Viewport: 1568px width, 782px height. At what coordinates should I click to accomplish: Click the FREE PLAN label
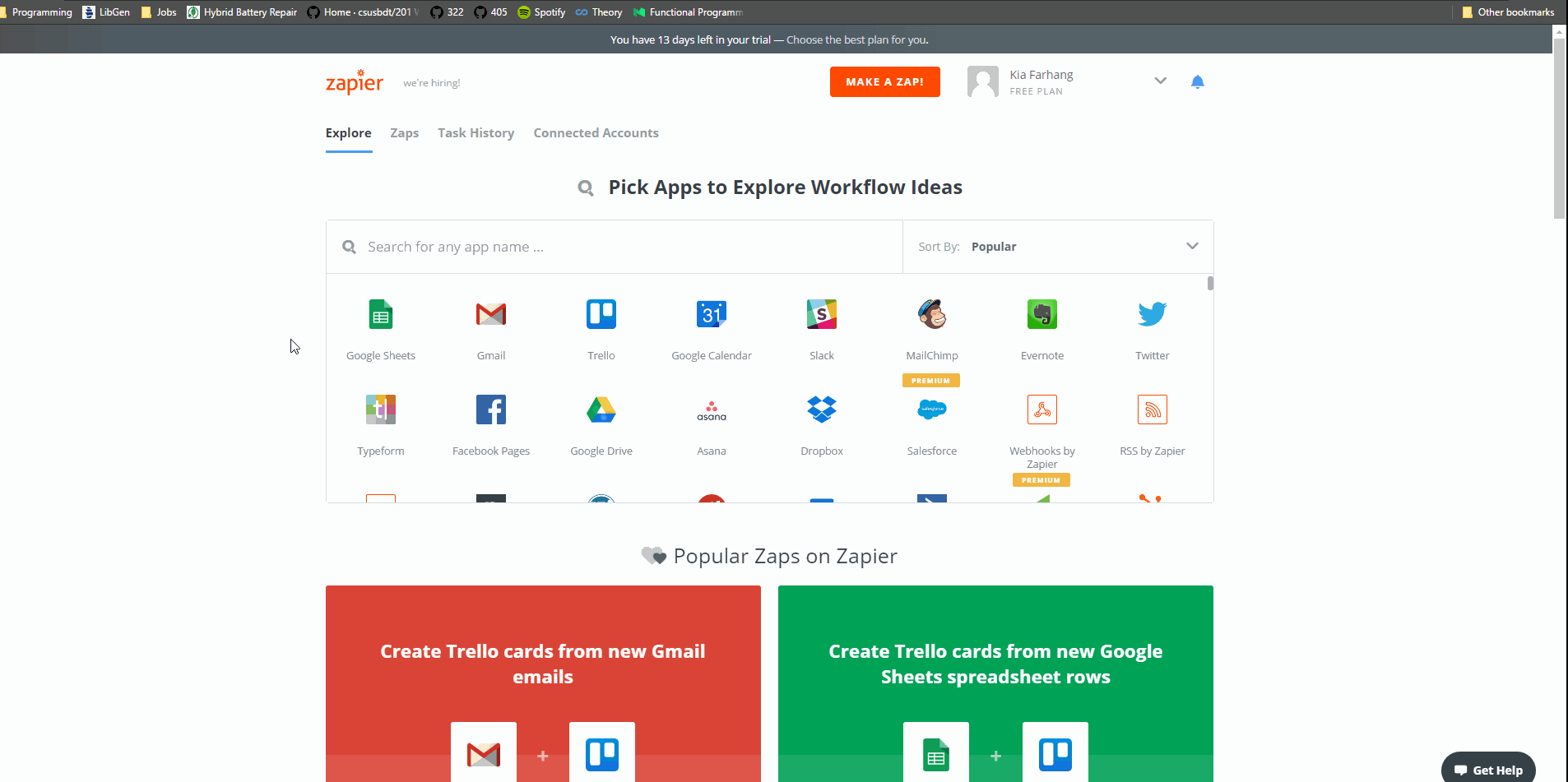pyautogui.click(x=1037, y=91)
